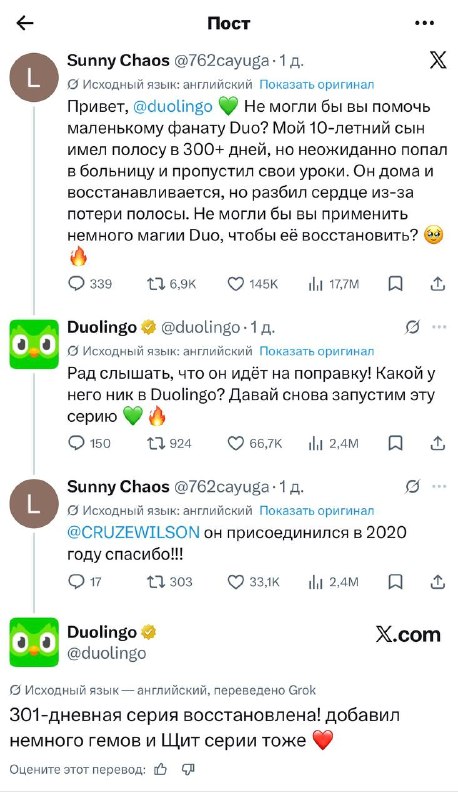The image size is (458, 800).
Task: Reply to the post with 17 comments
Action: click(x=76, y=582)
